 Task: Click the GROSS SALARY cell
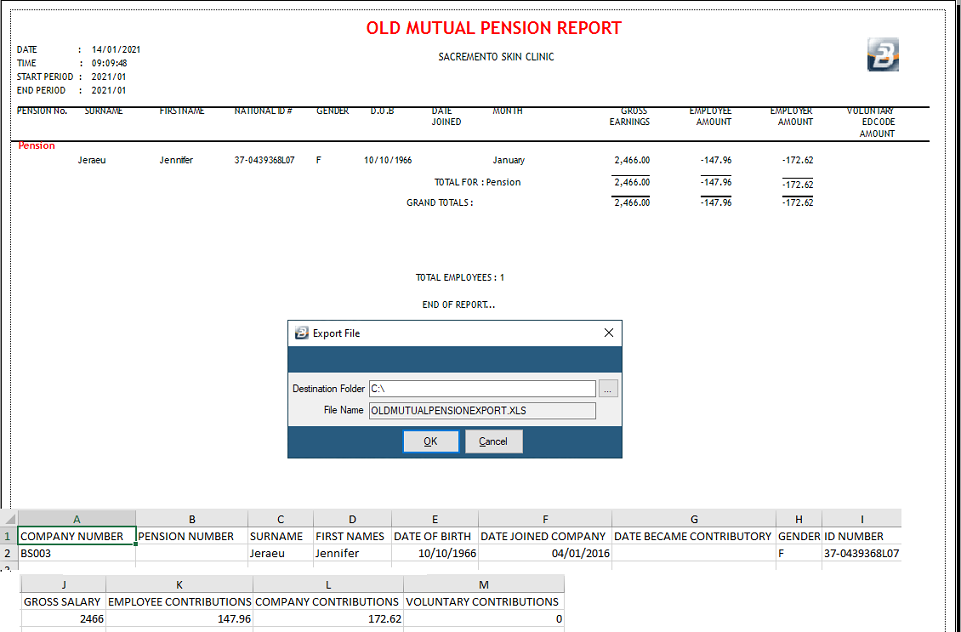[x=63, y=602]
